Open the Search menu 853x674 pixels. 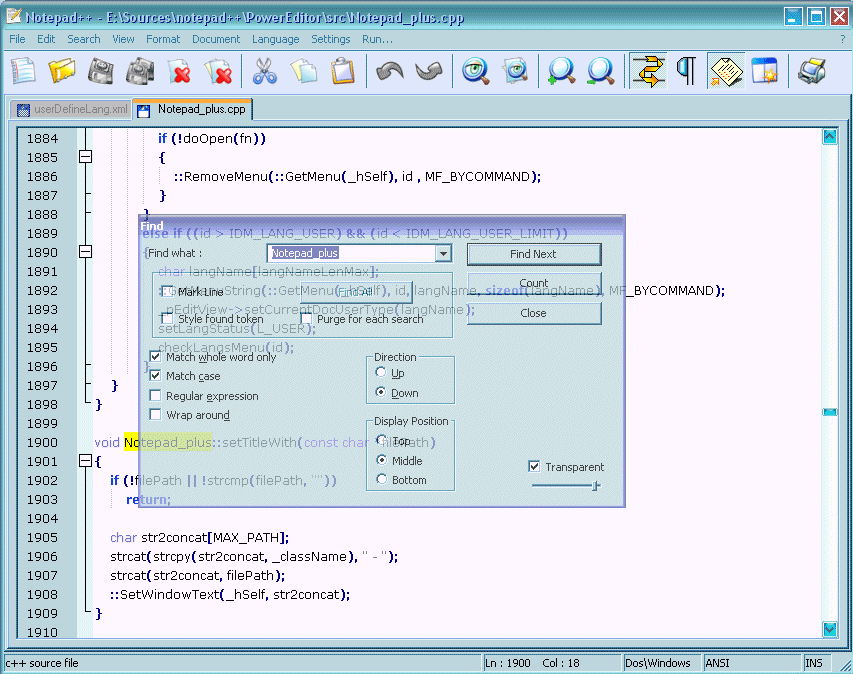84,39
